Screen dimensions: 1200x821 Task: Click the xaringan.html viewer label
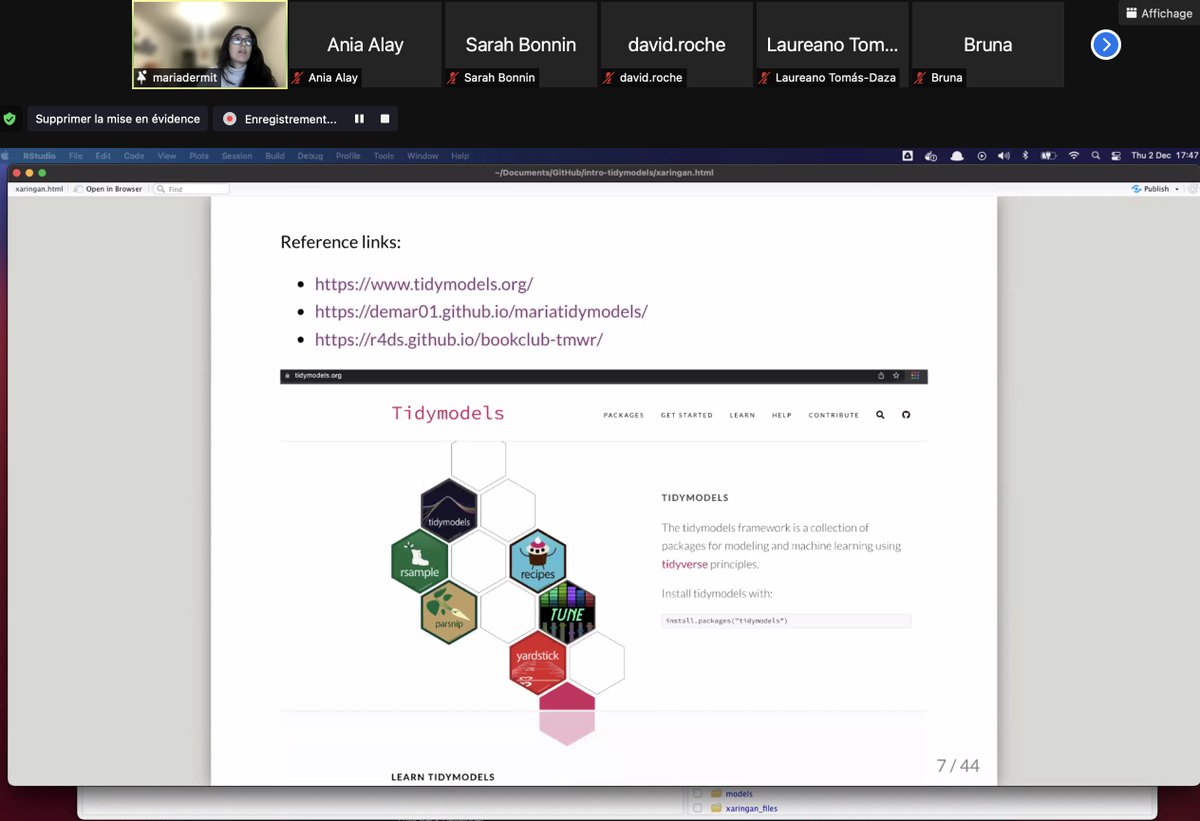(40, 189)
